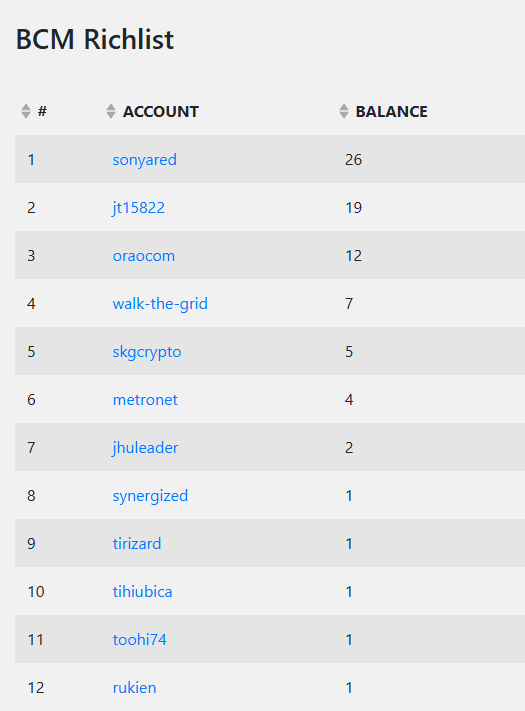Screen dimensions: 525x711
Task: Click the sort arrows beside BALANCE header
Action: pyautogui.click(x=344, y=111)
